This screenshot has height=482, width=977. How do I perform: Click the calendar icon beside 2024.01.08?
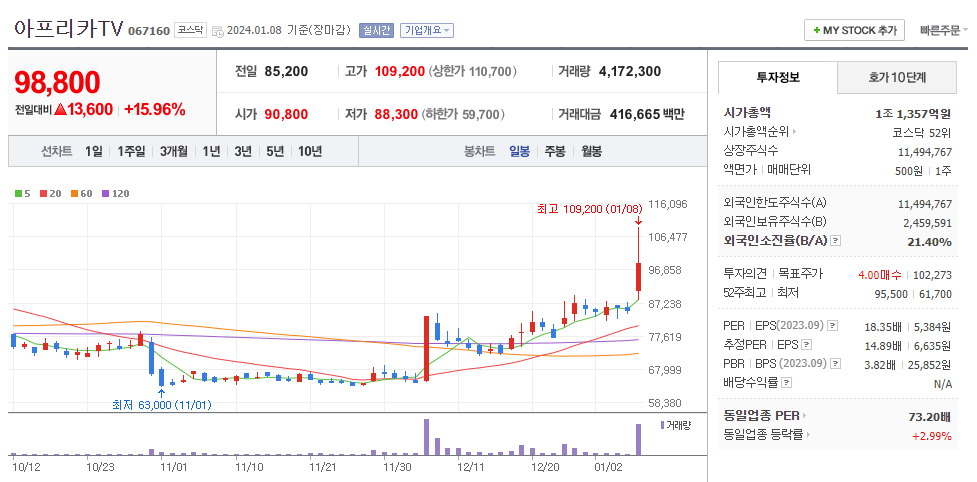[217, 31]
